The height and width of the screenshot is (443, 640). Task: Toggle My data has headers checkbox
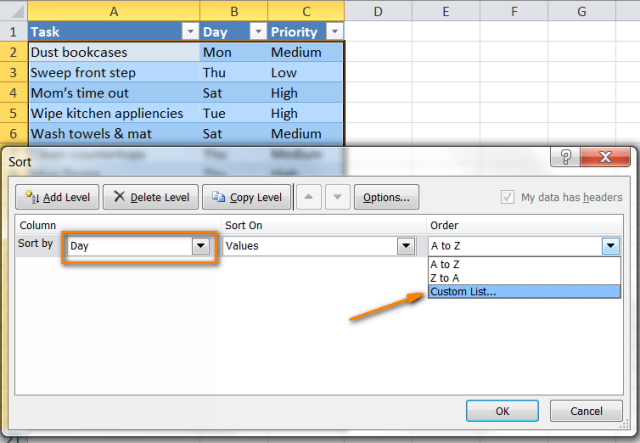(508, 197)
